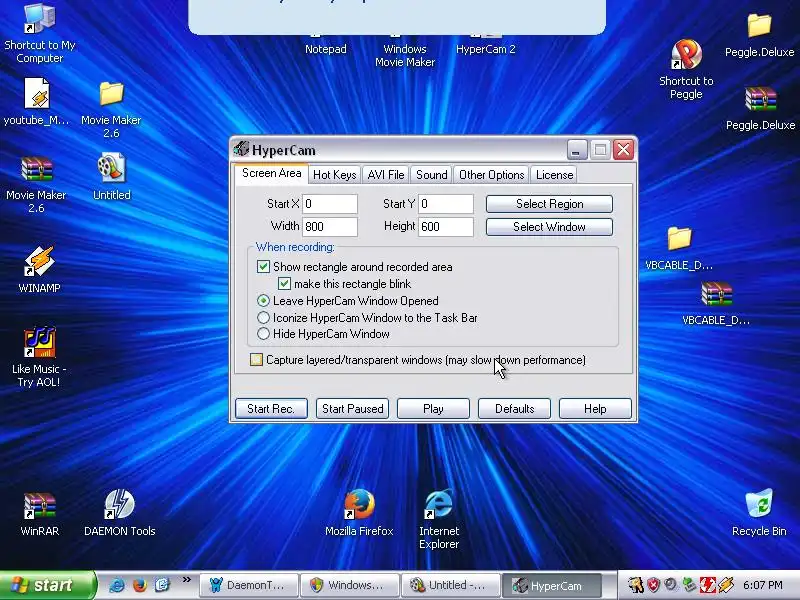Click the HyperCam title bar camera icon
This screenshot has height=600, width=800.
coord(241,149)
